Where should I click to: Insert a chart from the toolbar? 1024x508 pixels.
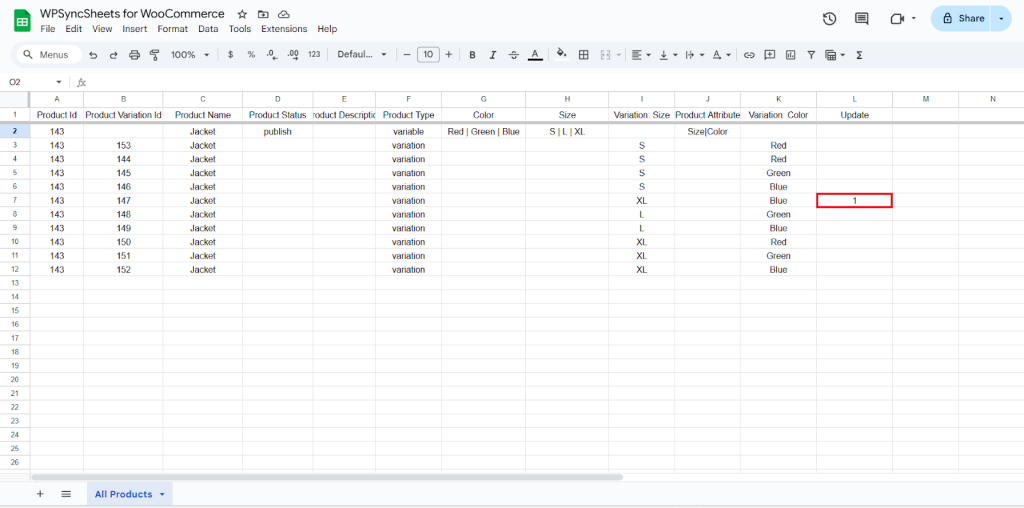[791, 55]
